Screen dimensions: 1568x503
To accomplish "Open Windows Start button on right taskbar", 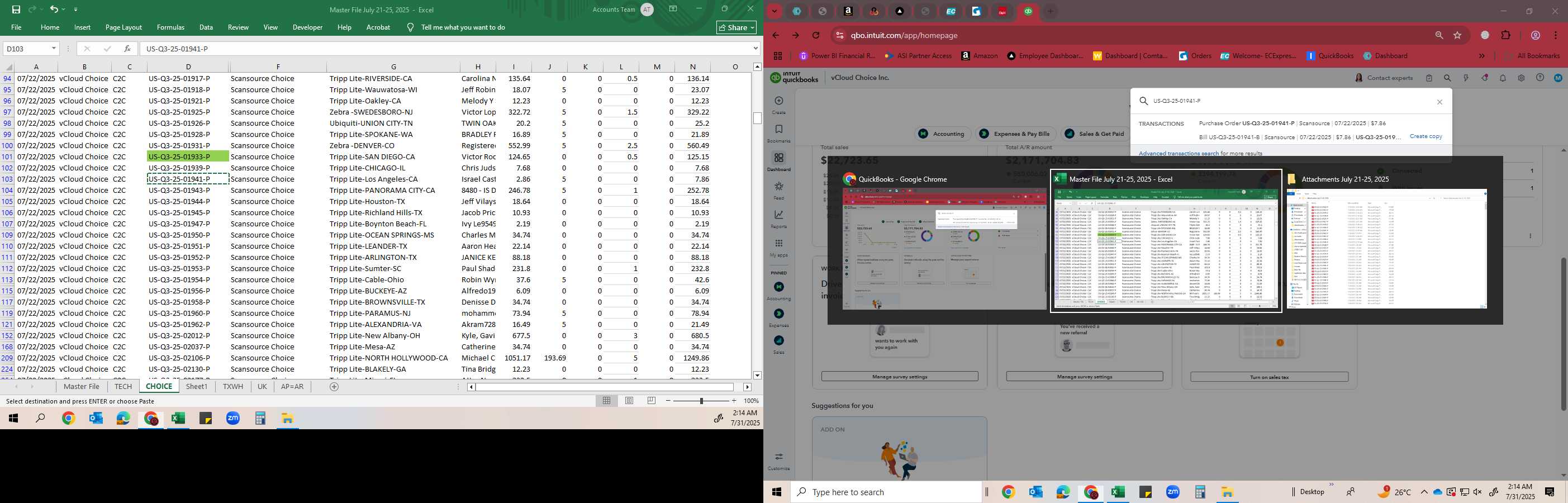I will point(777,492).
